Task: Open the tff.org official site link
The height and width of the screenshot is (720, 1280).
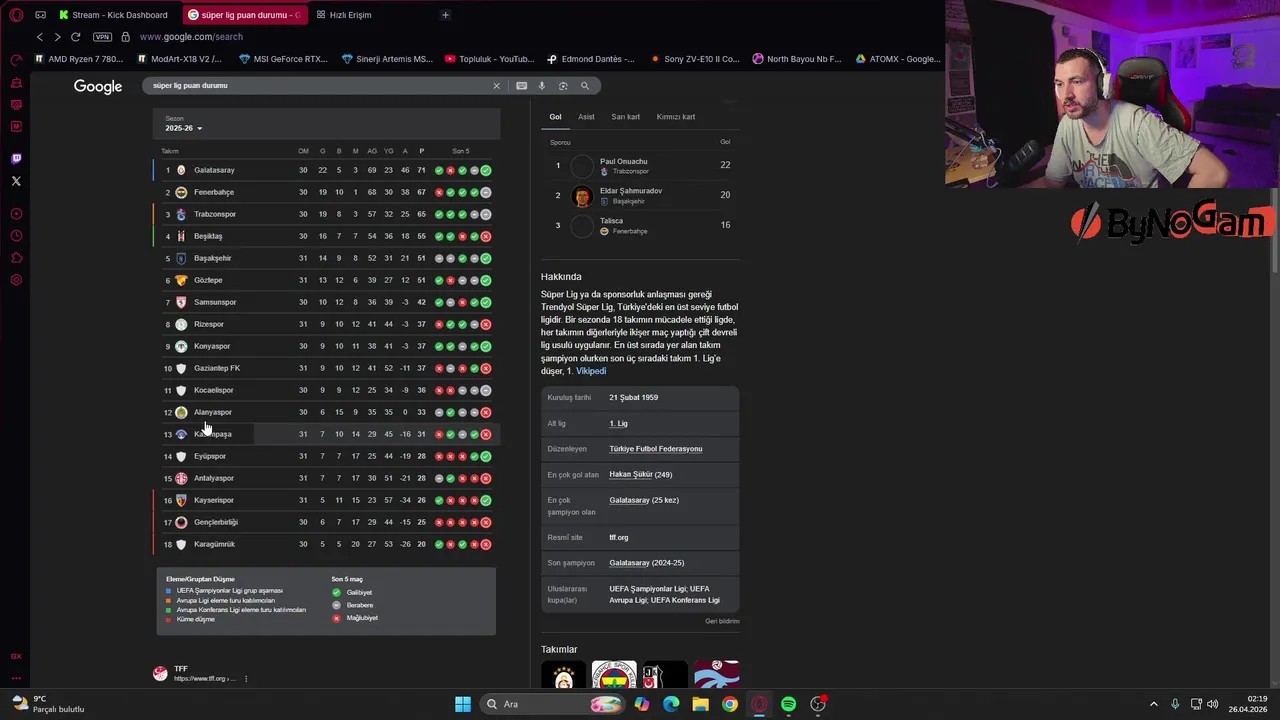Action: point(619,538)
